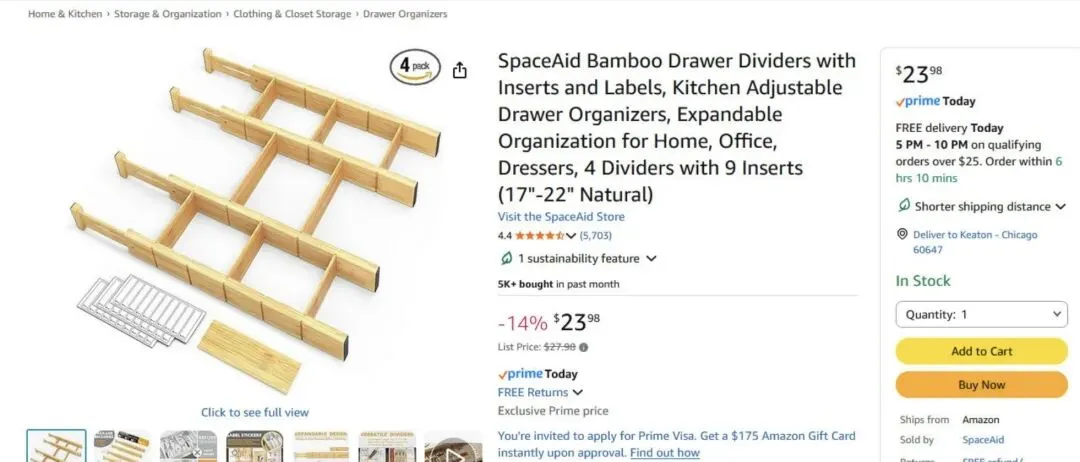Click the shorter shipping distance leaf icon
Screen dimensions: 1080x462
(905, 207)
